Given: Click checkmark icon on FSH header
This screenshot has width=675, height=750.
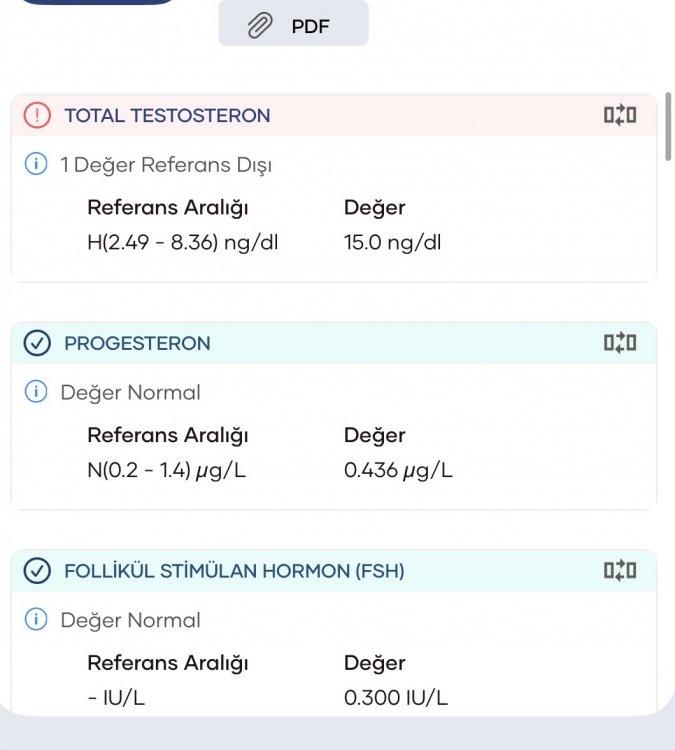Looking at the screenshot, I should (x=37, y=571).
